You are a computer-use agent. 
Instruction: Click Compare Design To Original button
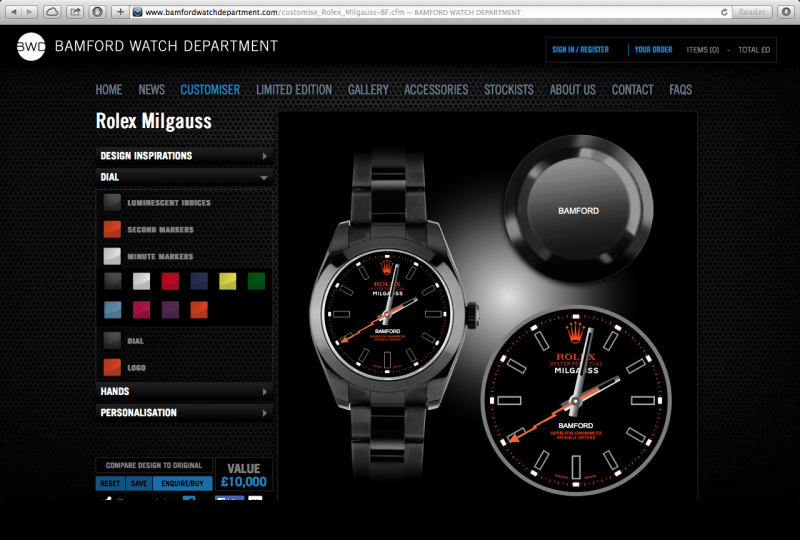tap(154, 465)
